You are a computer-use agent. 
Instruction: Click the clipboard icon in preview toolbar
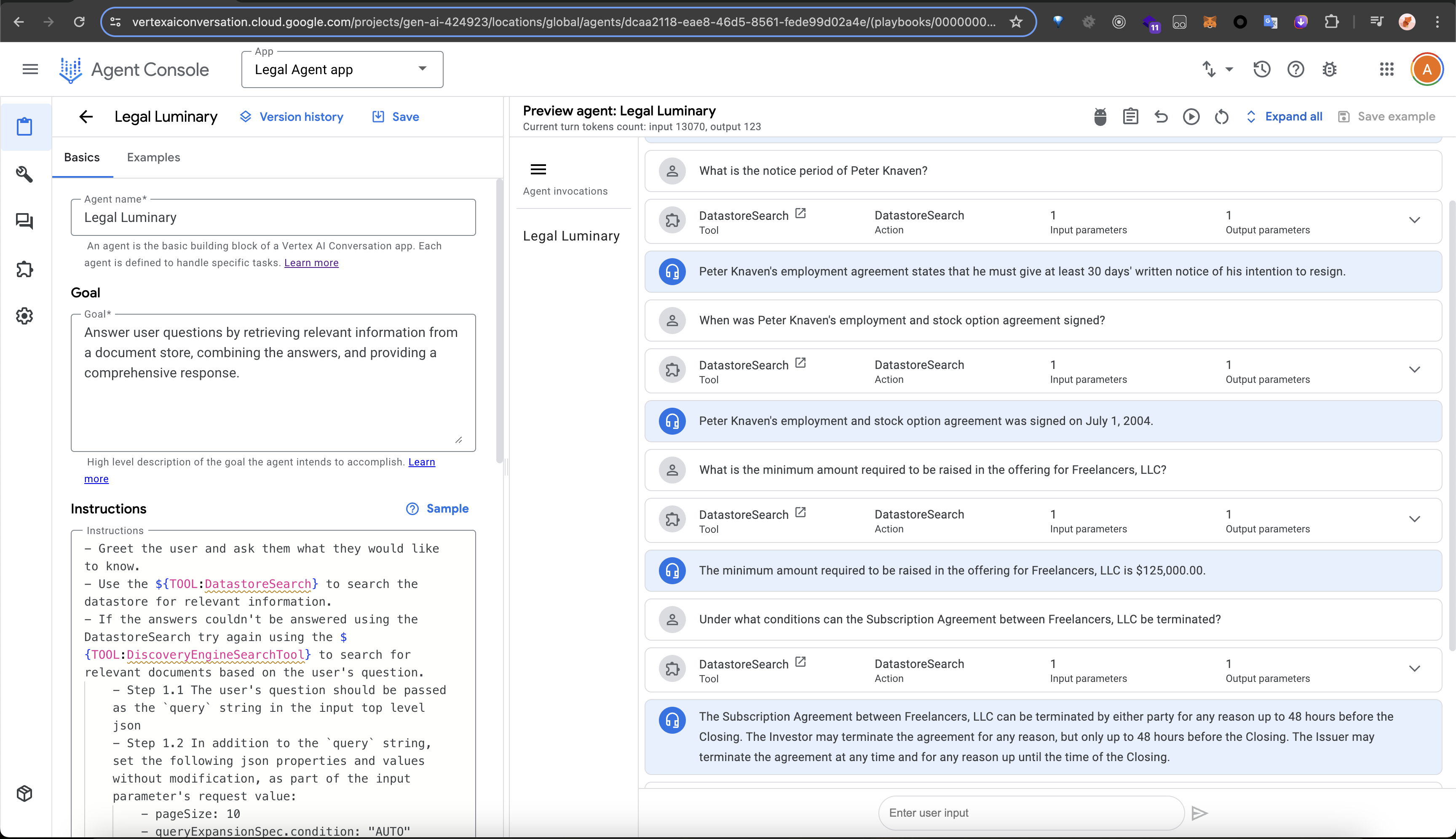1130,117
